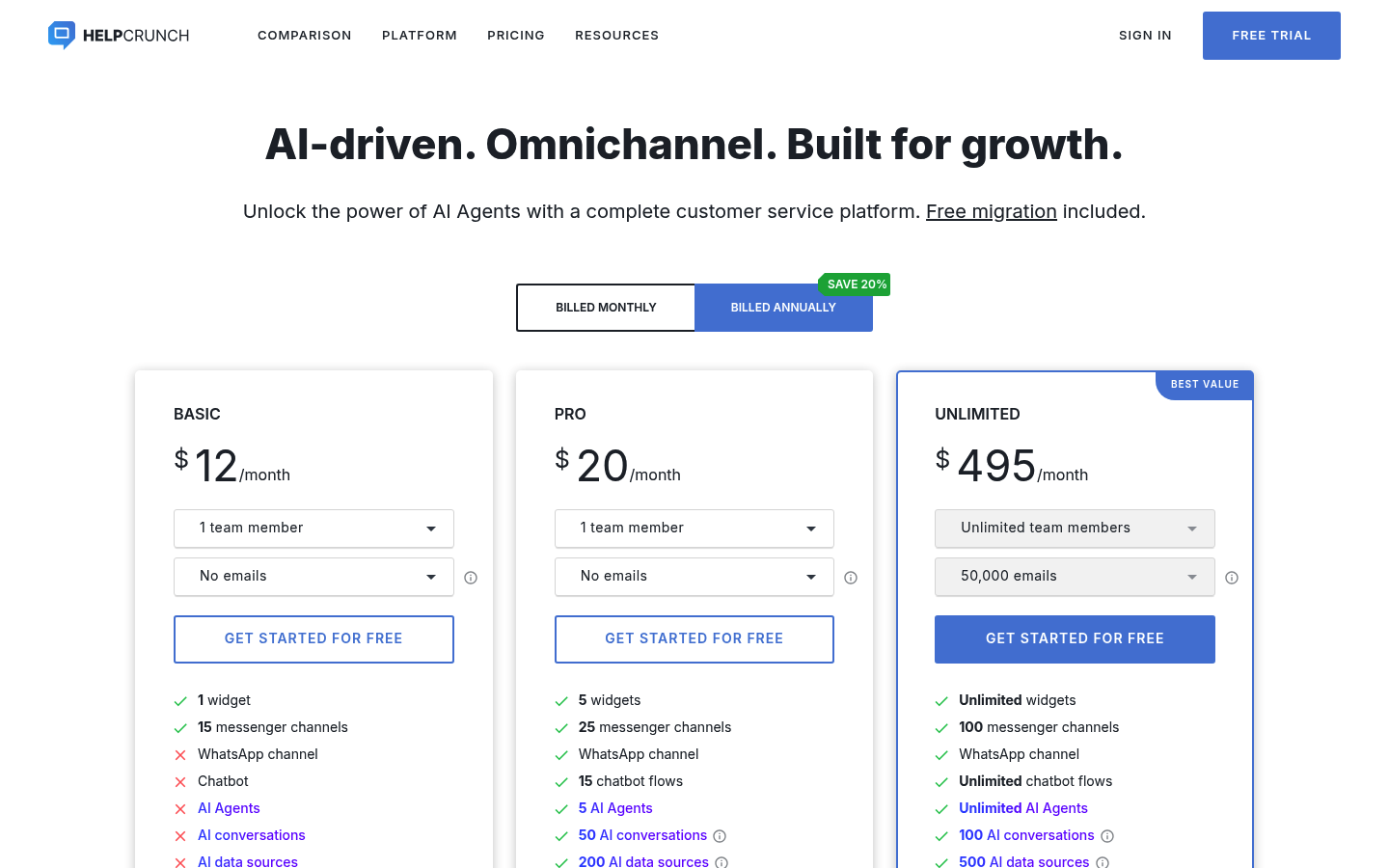The image size is (1389, 868).
Task: Open 50,000 emails dropdown
Action: [x=1075, y=577]
